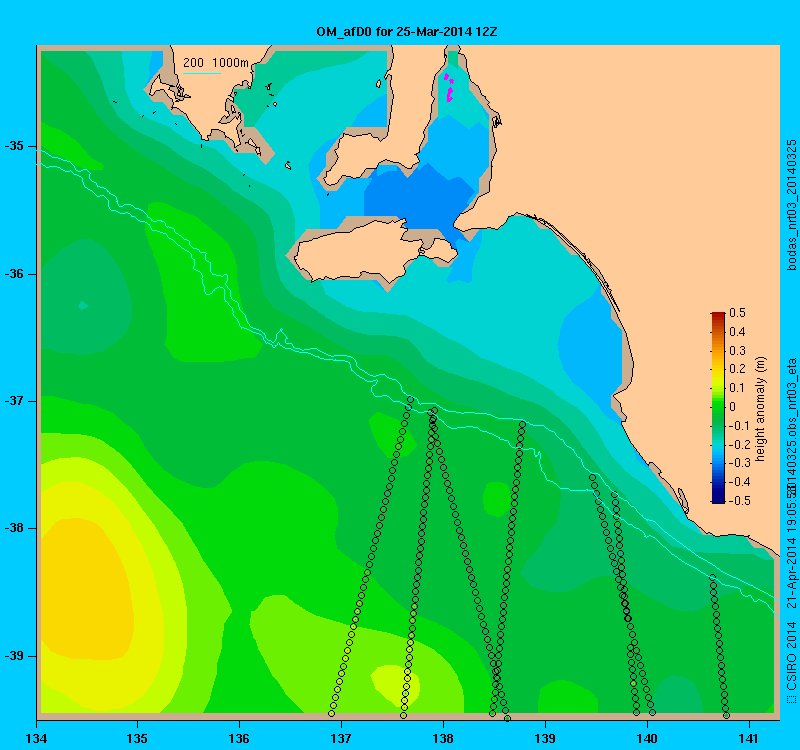
Task: Click the latitude axis label -36
Action: [x=14, y=274]
